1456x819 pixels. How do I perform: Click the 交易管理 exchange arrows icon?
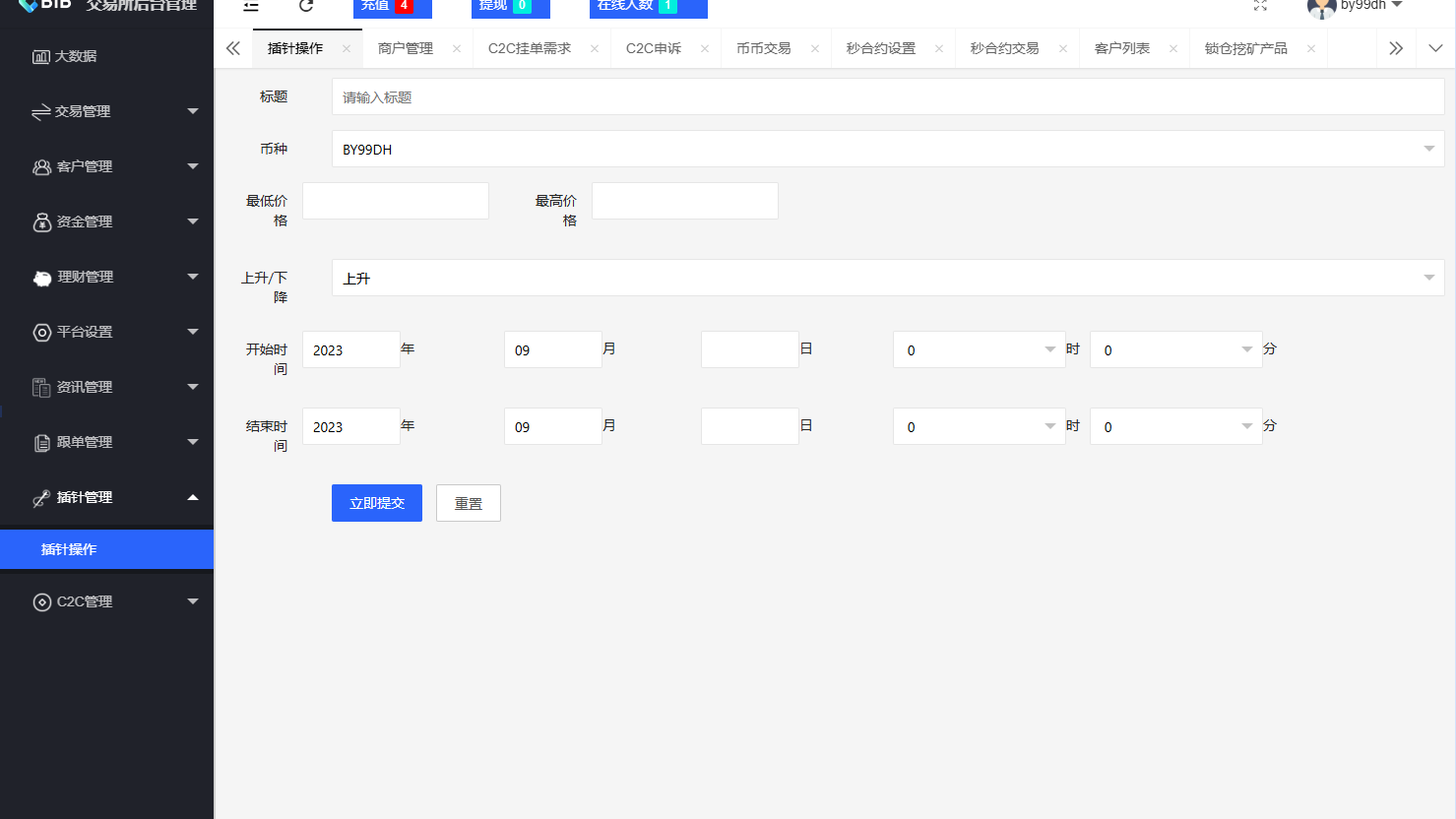pos(40,111)
